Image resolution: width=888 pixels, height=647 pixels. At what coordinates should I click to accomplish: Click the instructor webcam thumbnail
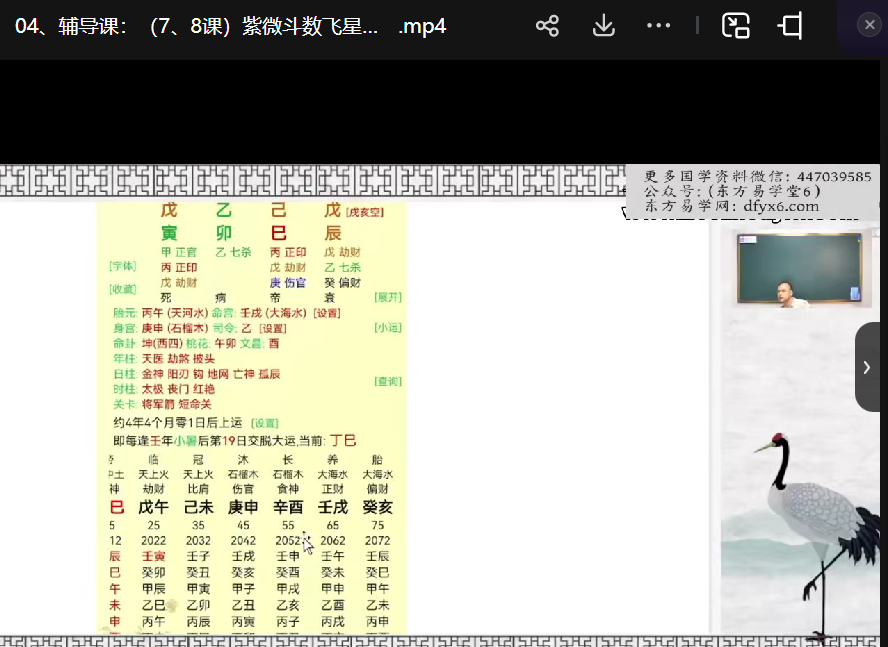pyautogui.click(x=798, y=270)
